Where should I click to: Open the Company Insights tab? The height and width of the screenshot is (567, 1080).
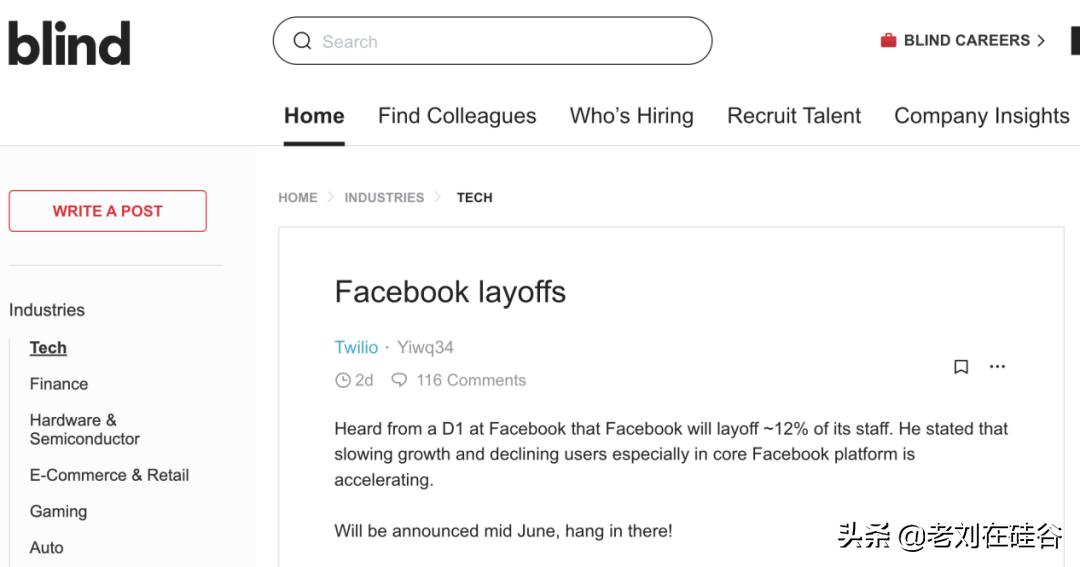click(981, 116)
